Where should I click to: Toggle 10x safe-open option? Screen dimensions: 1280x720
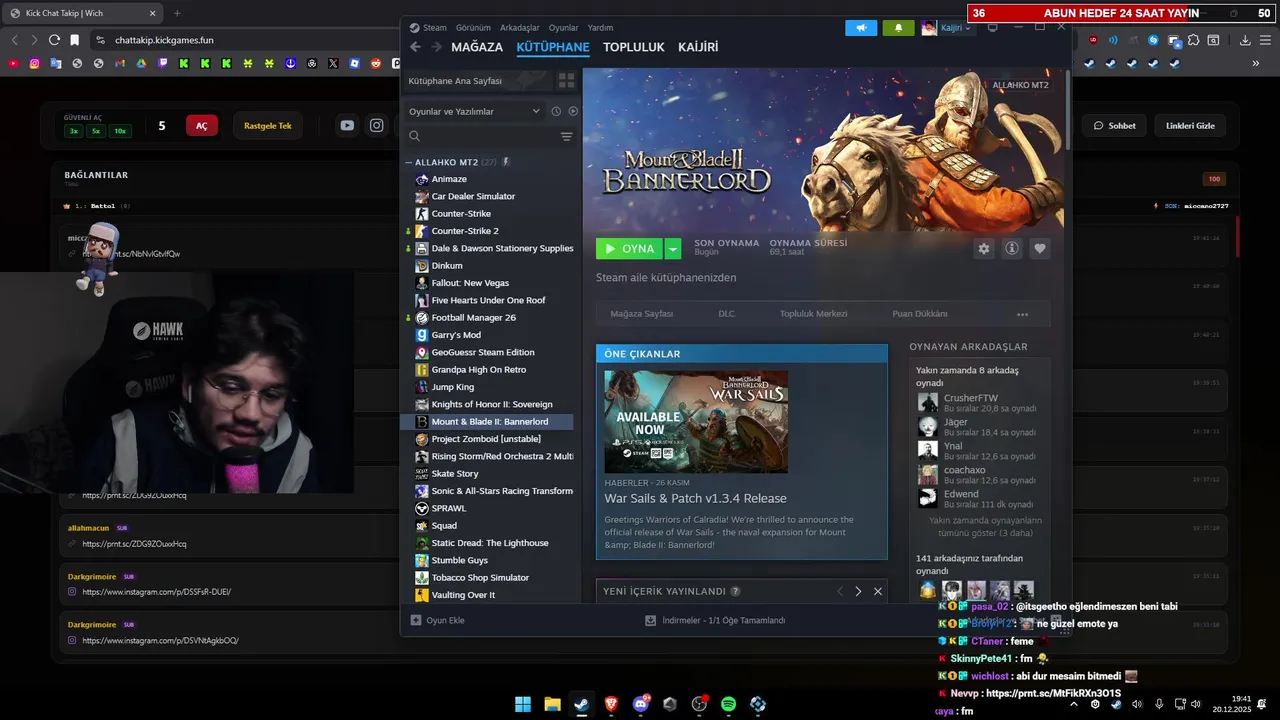[x=120, y=131]
